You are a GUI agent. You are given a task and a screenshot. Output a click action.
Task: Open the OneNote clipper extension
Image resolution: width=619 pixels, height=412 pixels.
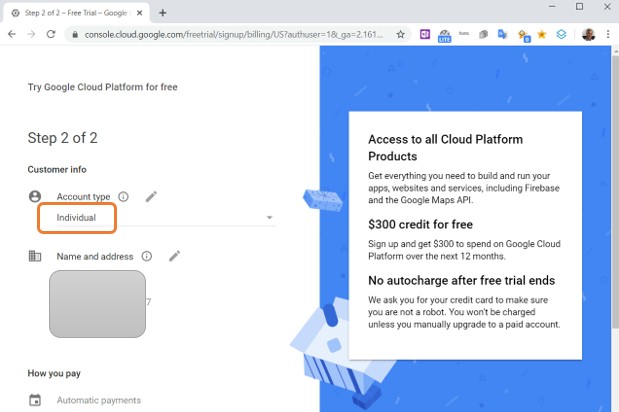tap(425, 34)
